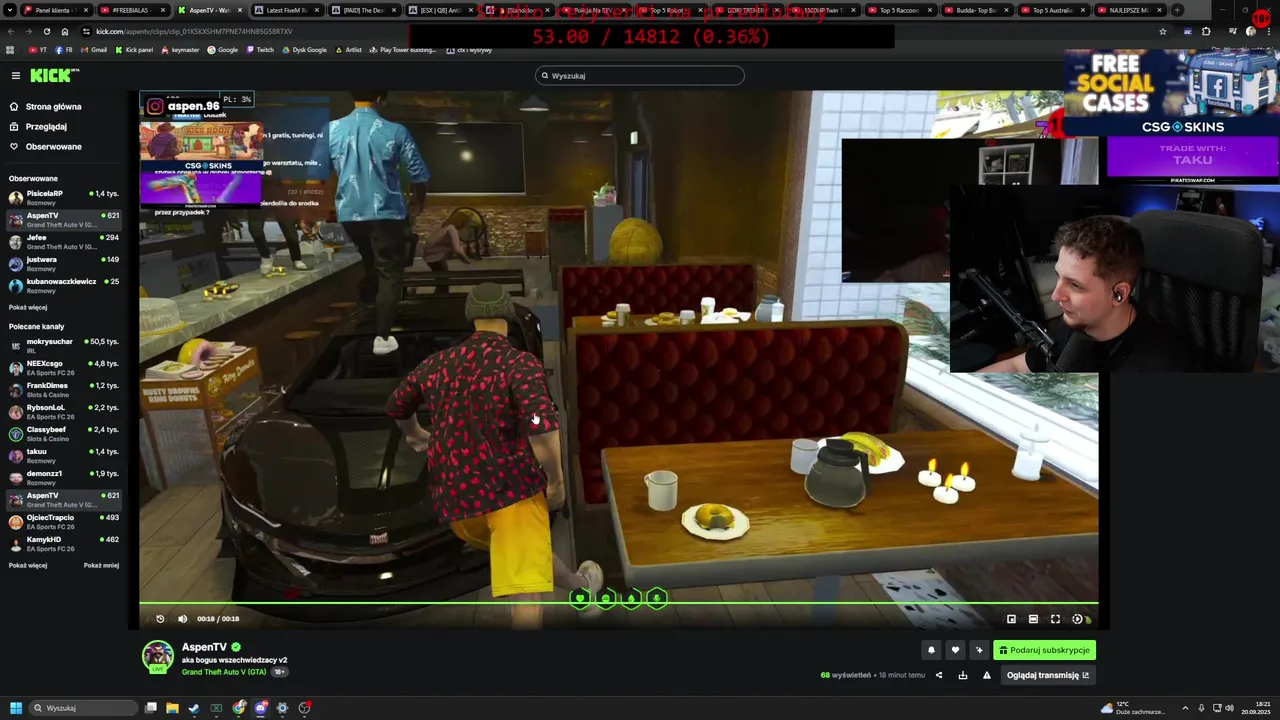Open player quality settings
The height and width of the screenshot is (720, 1280).
(x=1078, y=619)
